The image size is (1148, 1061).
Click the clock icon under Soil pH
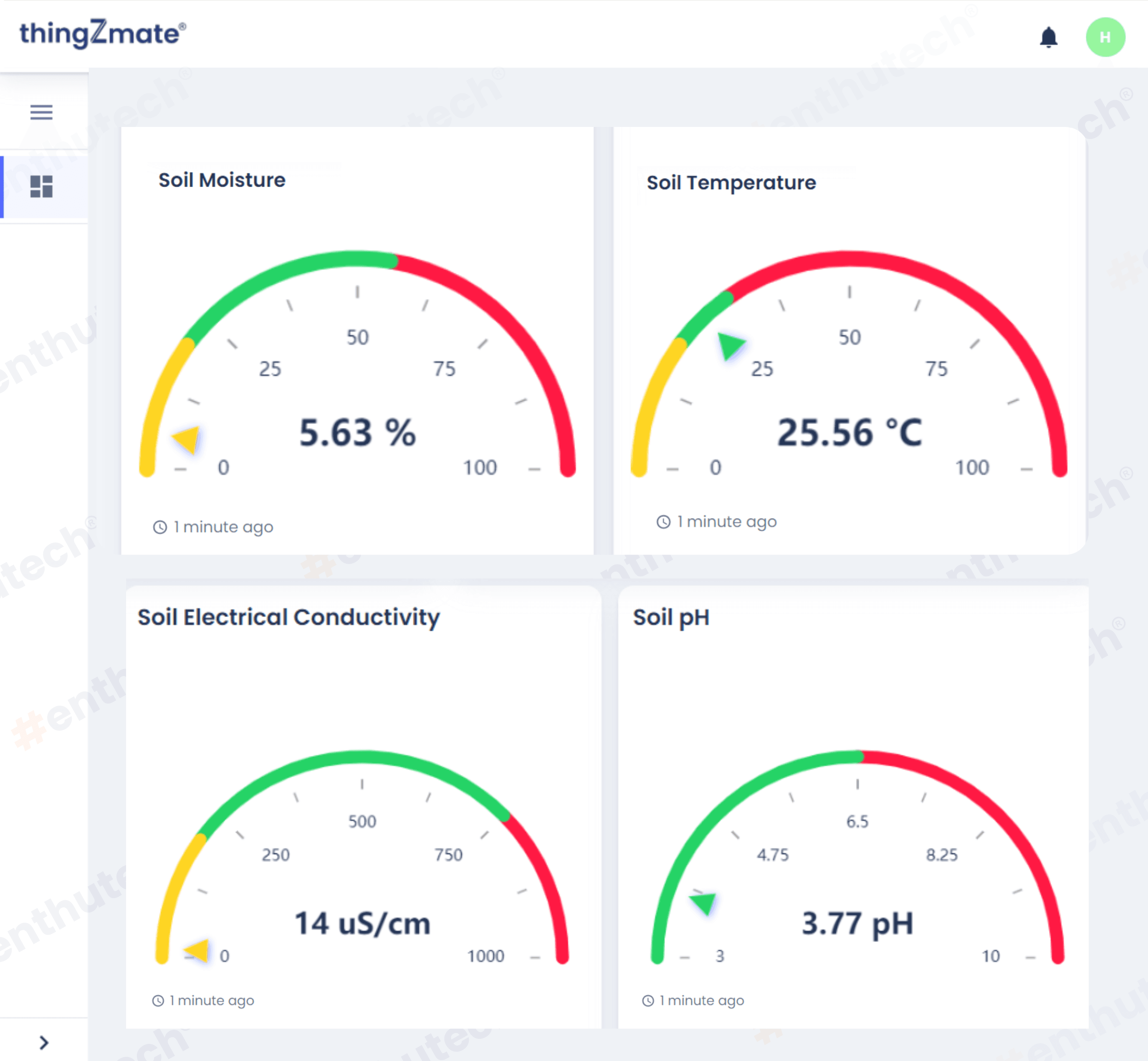click(x=647, y=1001)
